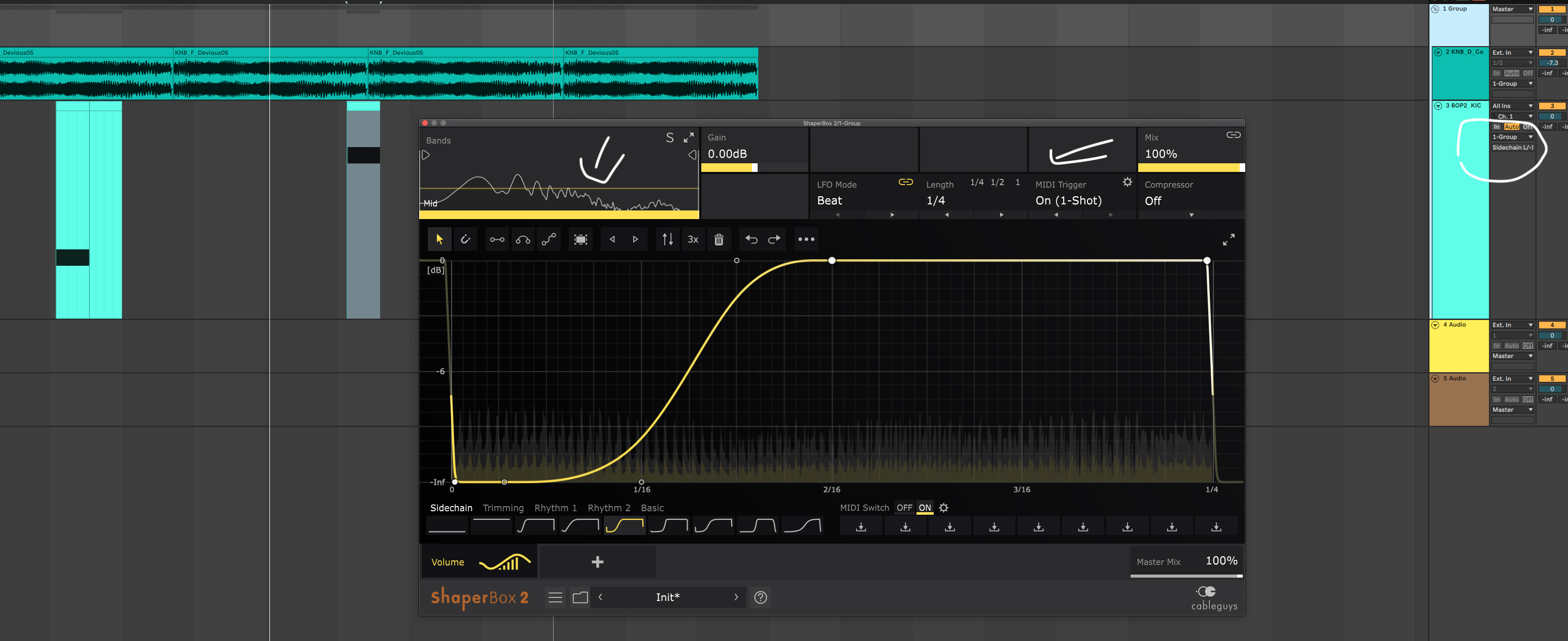Viewport: 1568px width, 641px height.
Task: Undo the last curve edit
Action: coord(751,239)
